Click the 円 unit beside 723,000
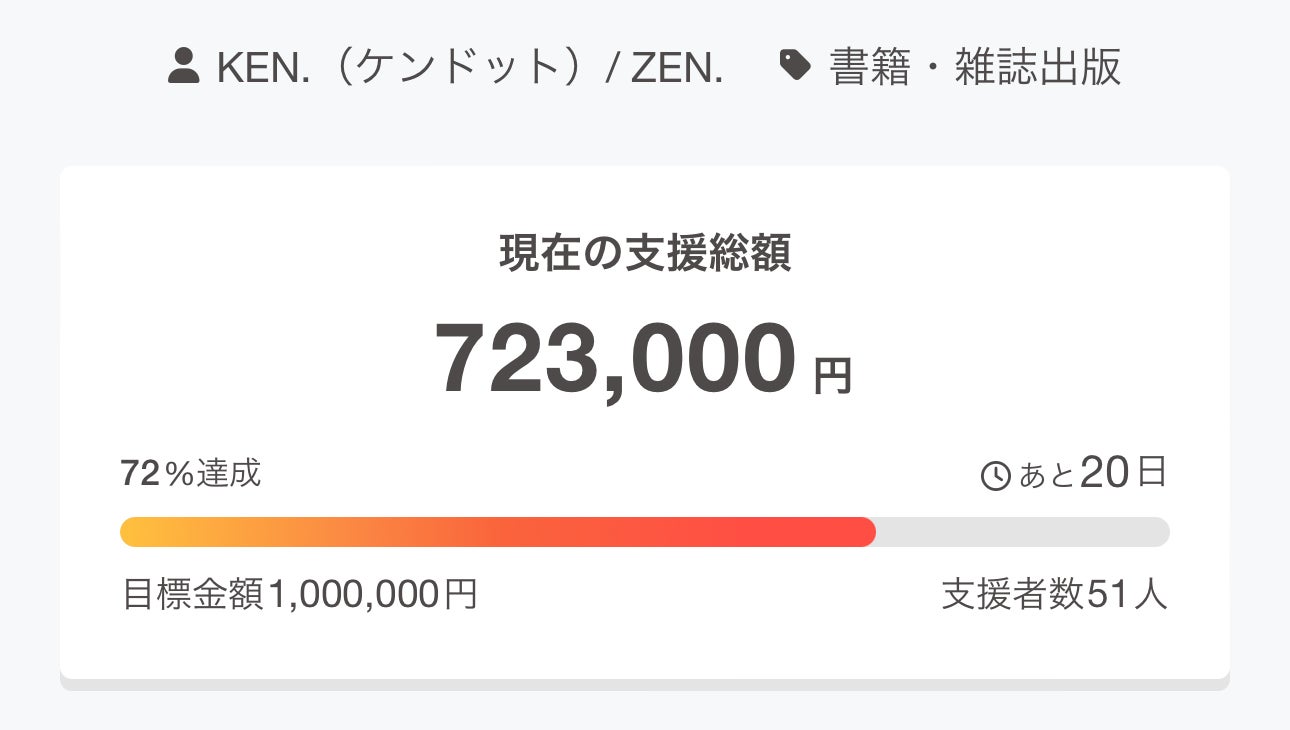1290x730 pixels. point(832,377)
